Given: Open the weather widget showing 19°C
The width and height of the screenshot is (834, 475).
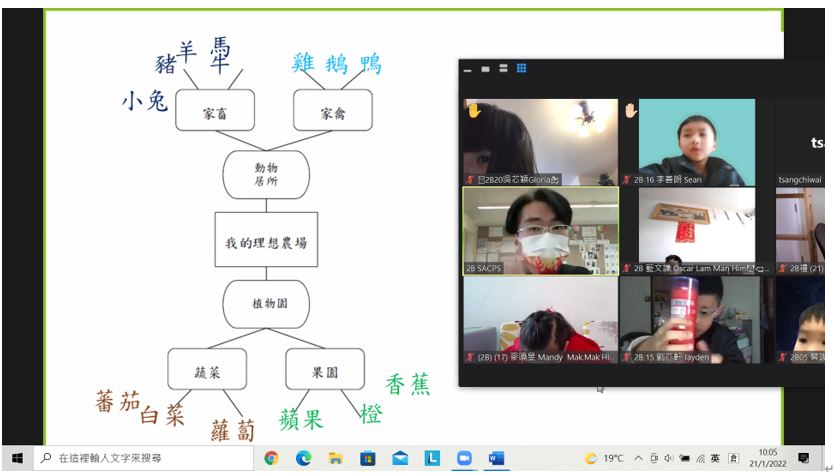Looking at the screenshot, I should tap(604, 458).
